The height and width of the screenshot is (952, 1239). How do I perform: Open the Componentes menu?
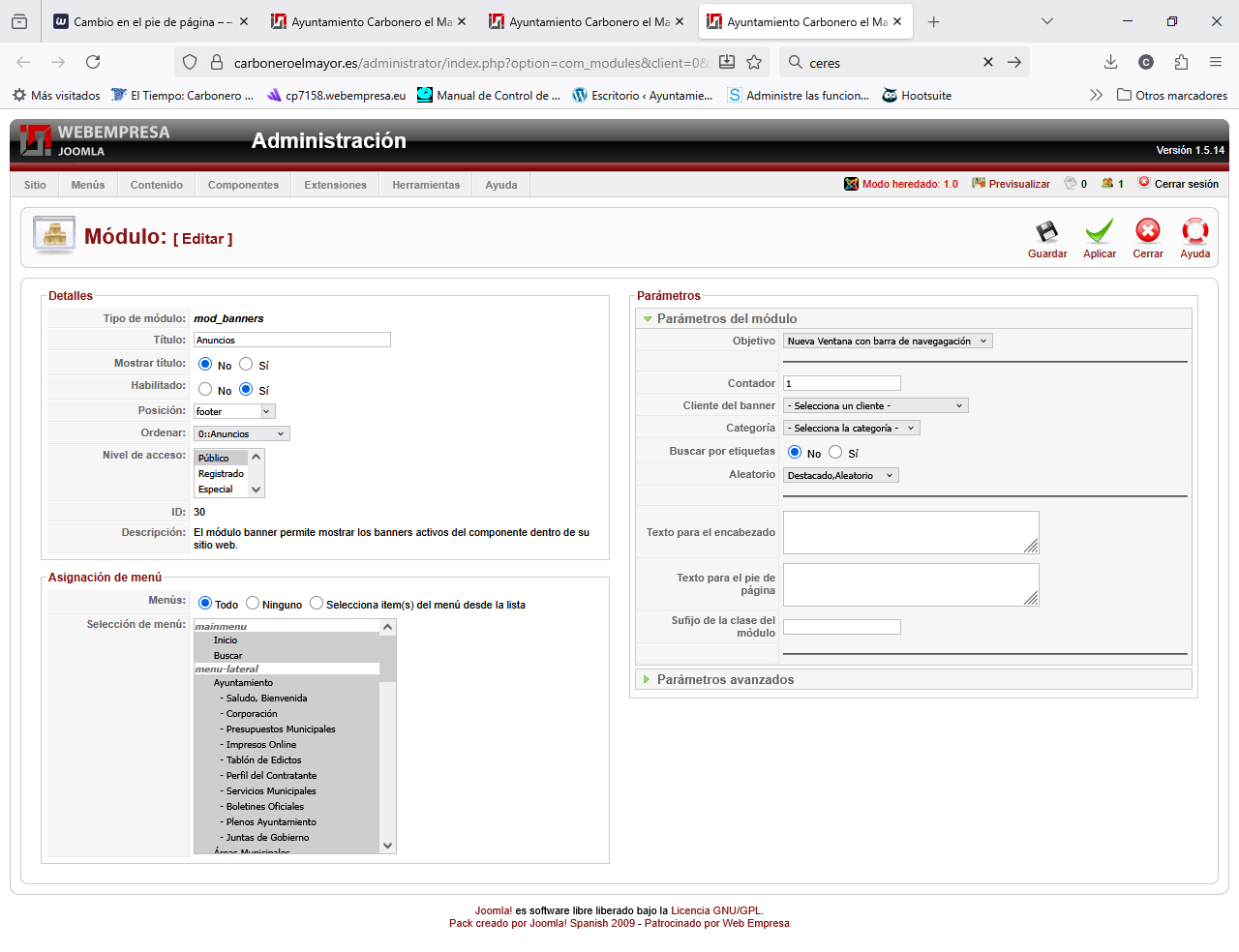(x=243, y=185)
